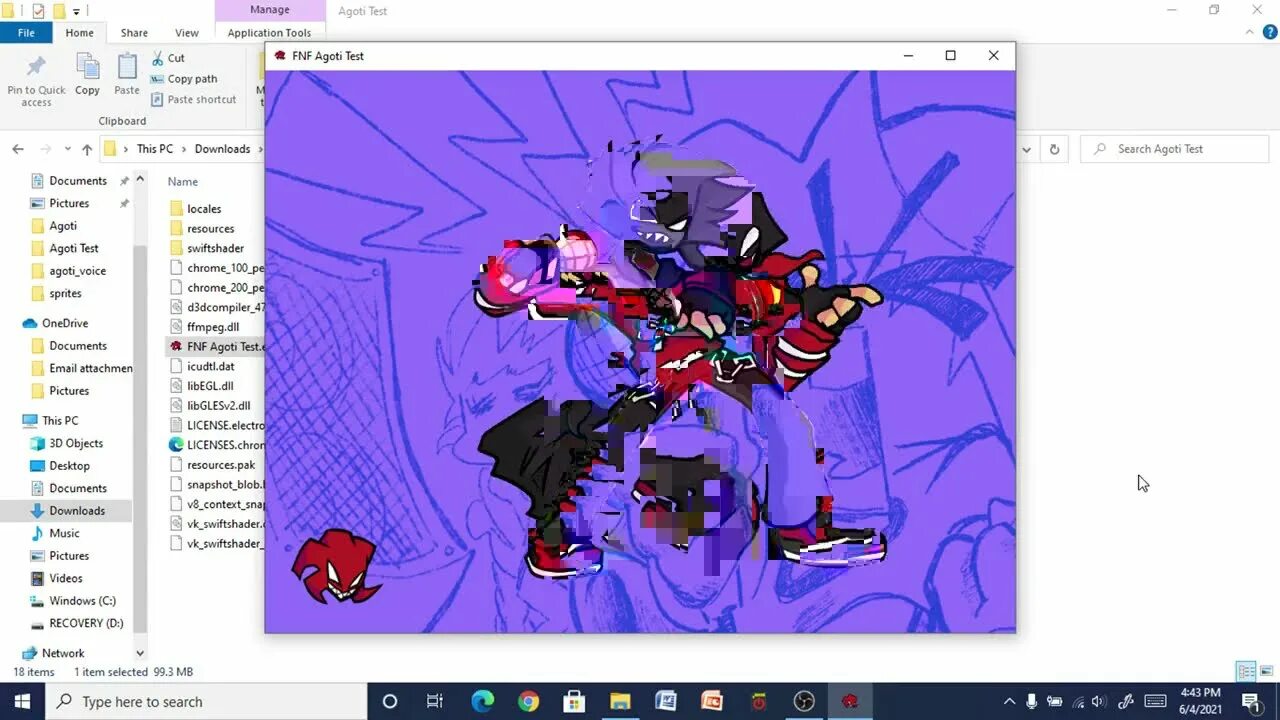Click Downloads in the address path
The width and height of the screenshot is (1280, 720).
(222, 149)
